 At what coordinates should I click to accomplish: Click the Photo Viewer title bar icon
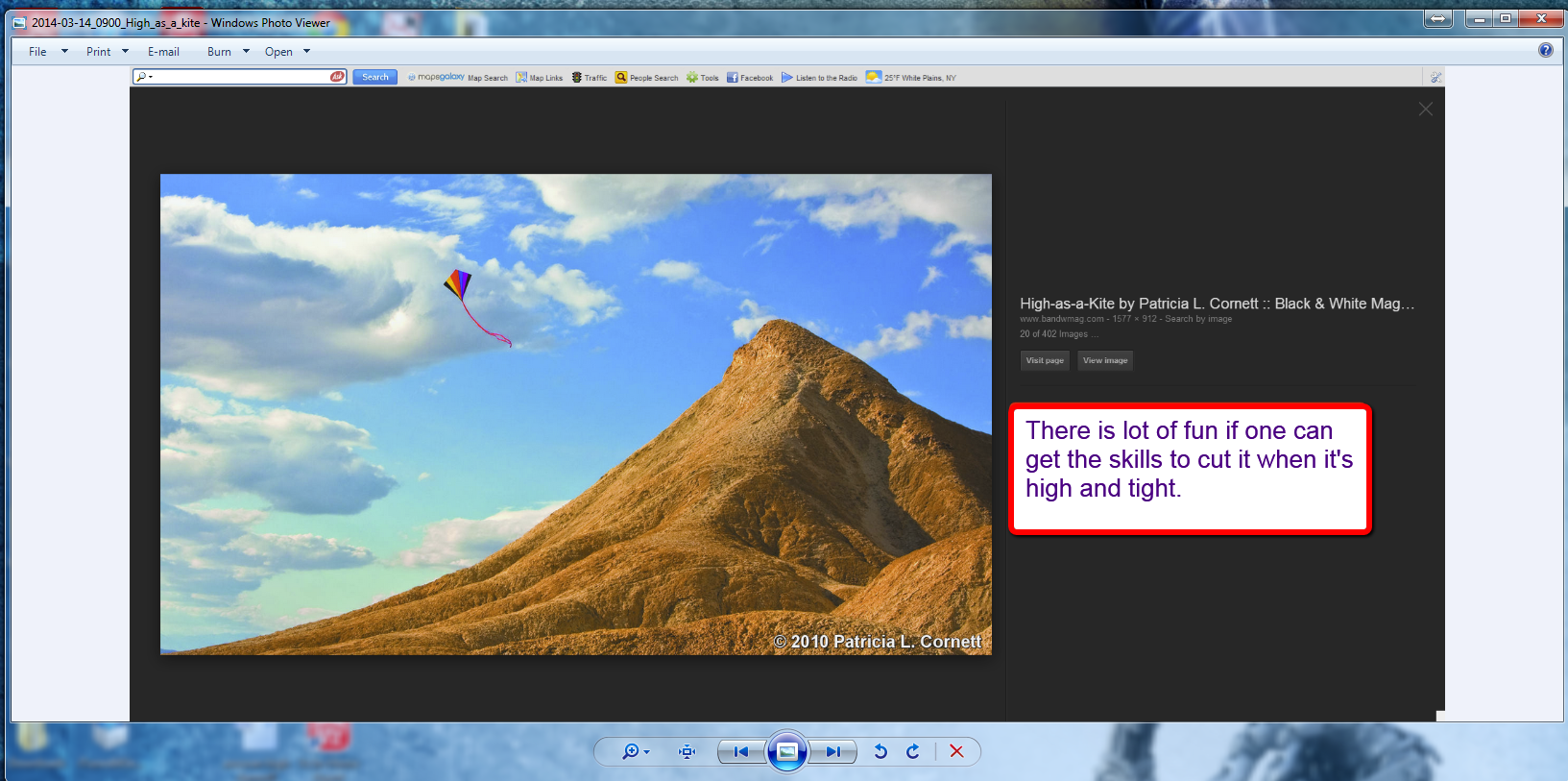19,23
